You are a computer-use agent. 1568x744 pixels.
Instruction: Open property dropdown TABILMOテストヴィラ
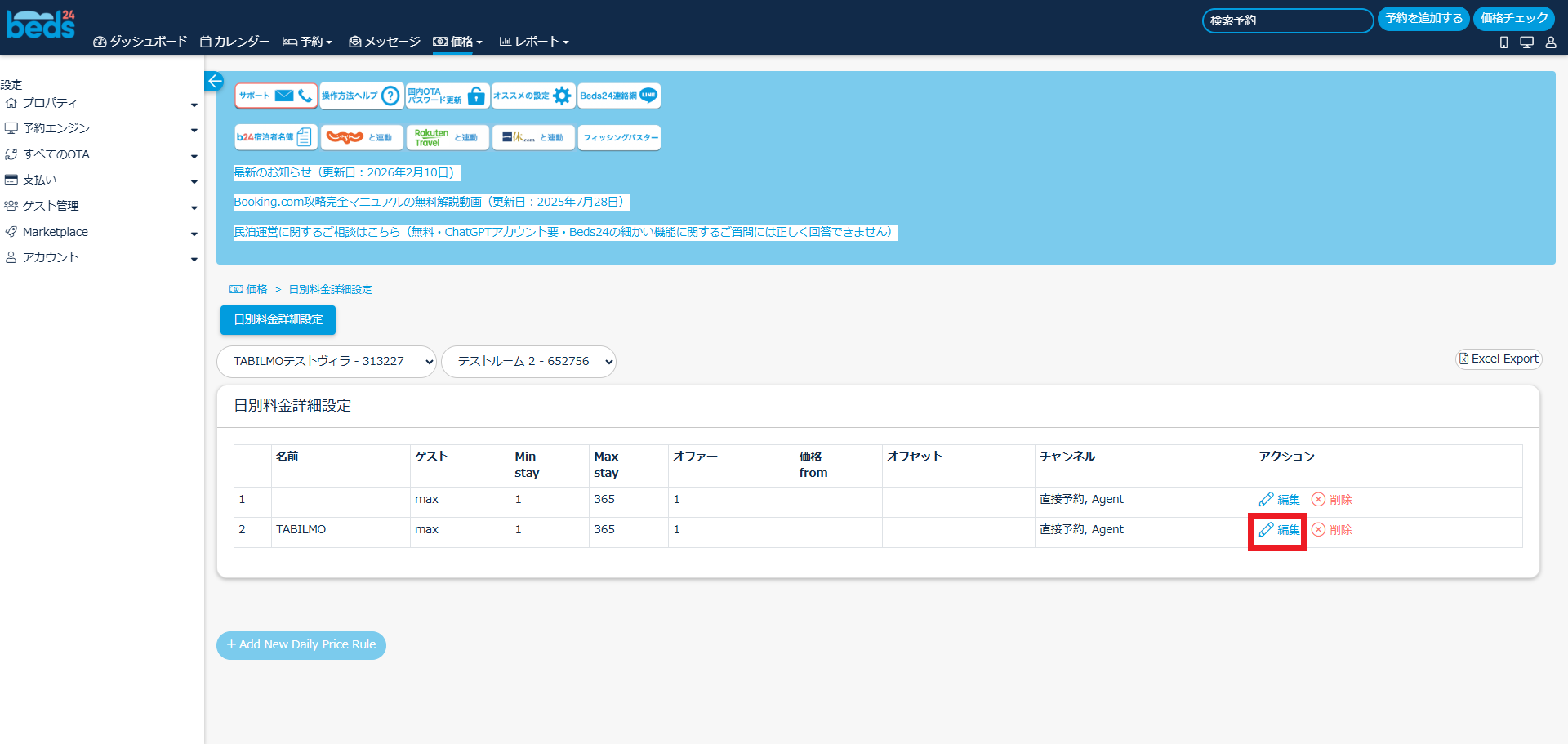click(x=327, y=361)
